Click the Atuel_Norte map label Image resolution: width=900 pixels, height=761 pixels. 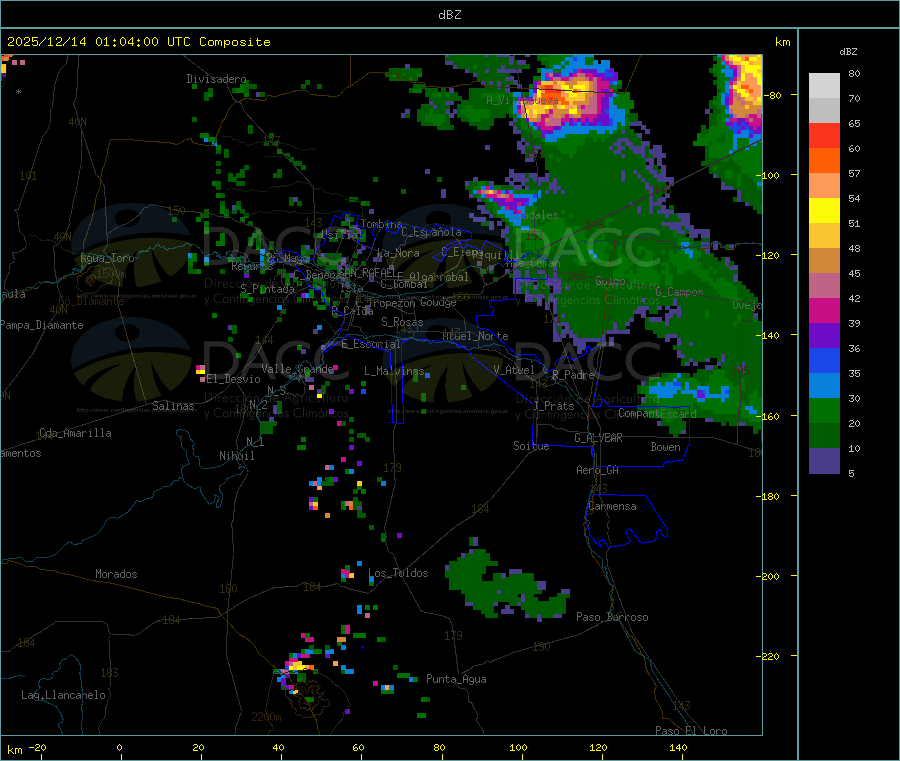tap(475, 336)
